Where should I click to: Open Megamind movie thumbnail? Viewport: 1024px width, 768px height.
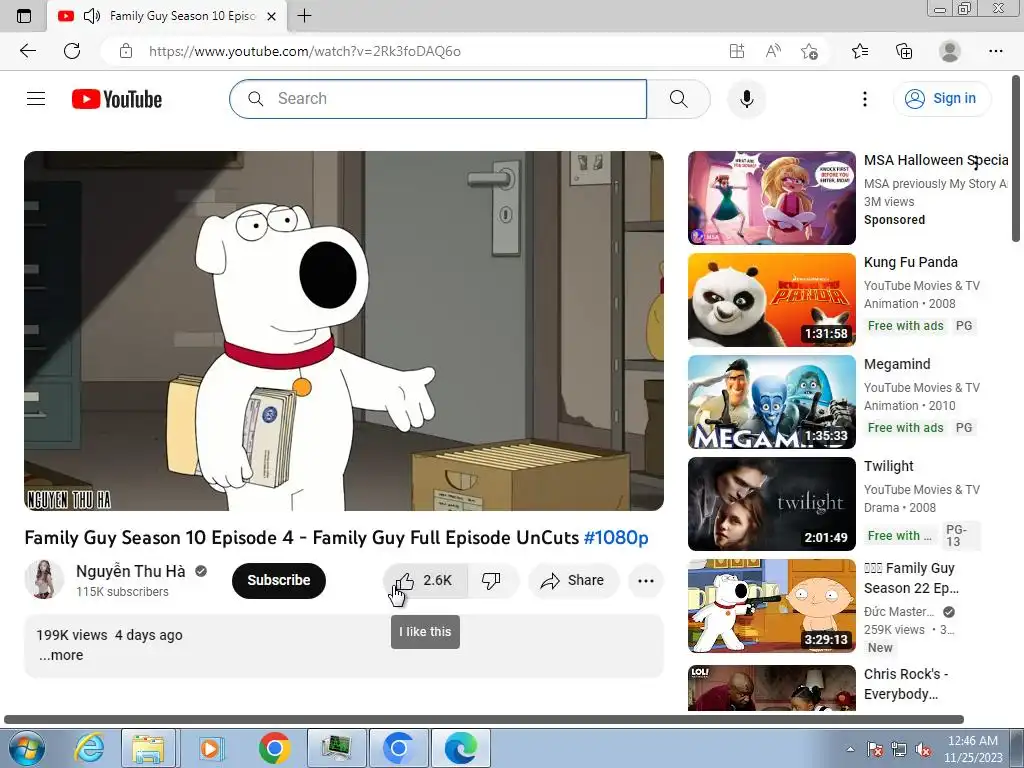pyautogui.click(x=771, y=402)
